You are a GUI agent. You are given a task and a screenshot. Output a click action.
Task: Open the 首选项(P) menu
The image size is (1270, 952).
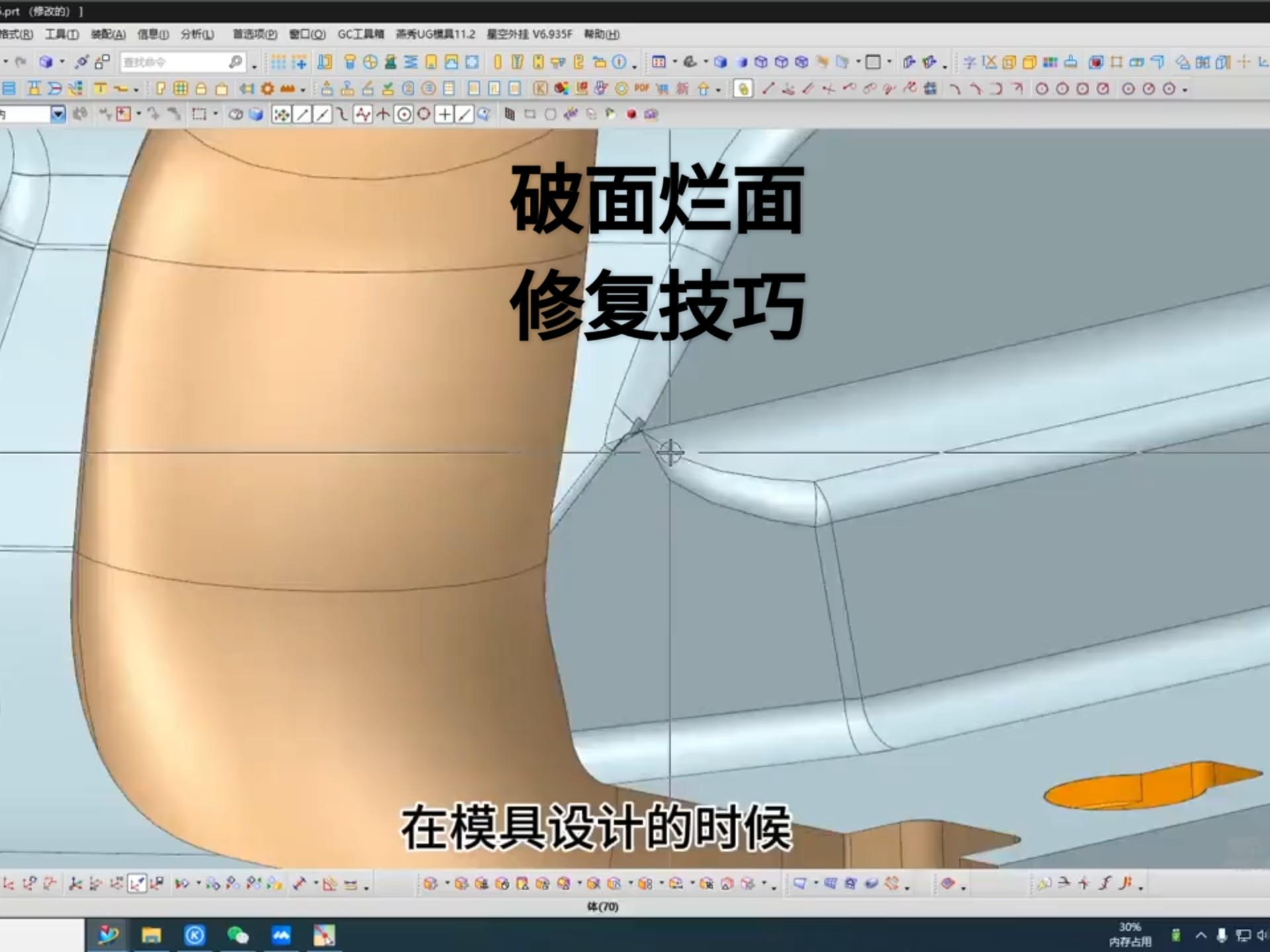255,34
